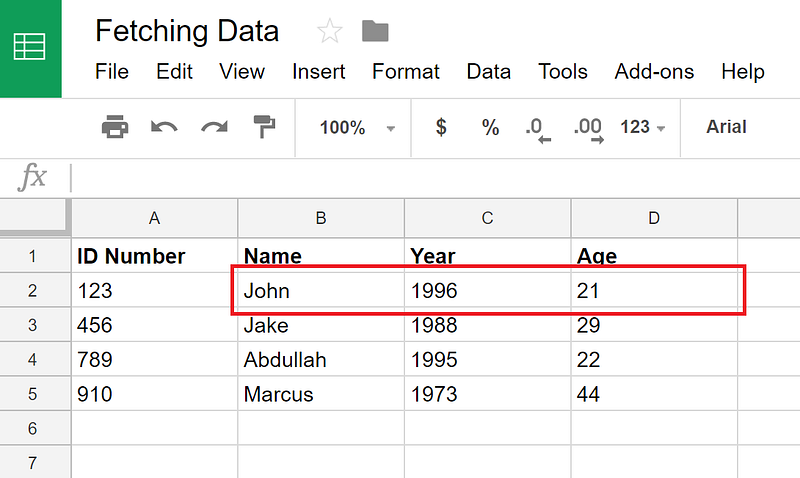The image size is (800, 478).
Task: Increase decimal places button
Action: [589, 130]
